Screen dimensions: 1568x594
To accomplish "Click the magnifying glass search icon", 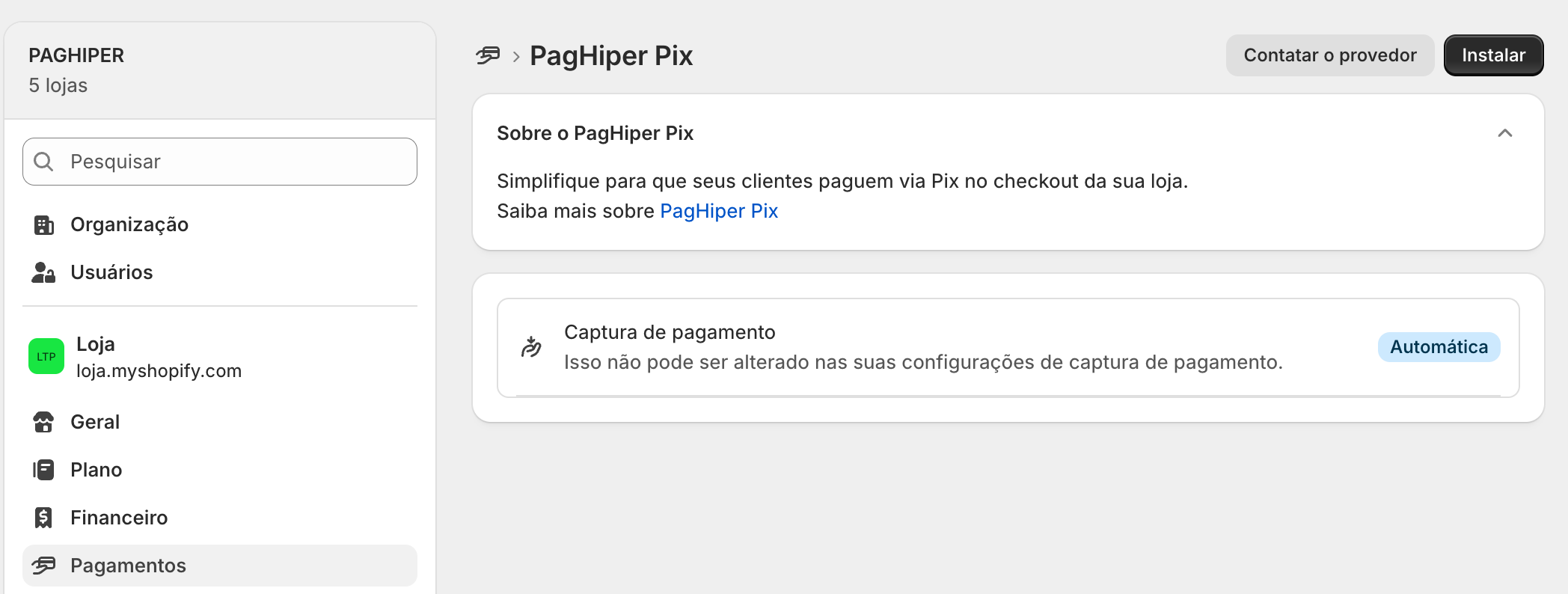I will (x=44, y=162).
